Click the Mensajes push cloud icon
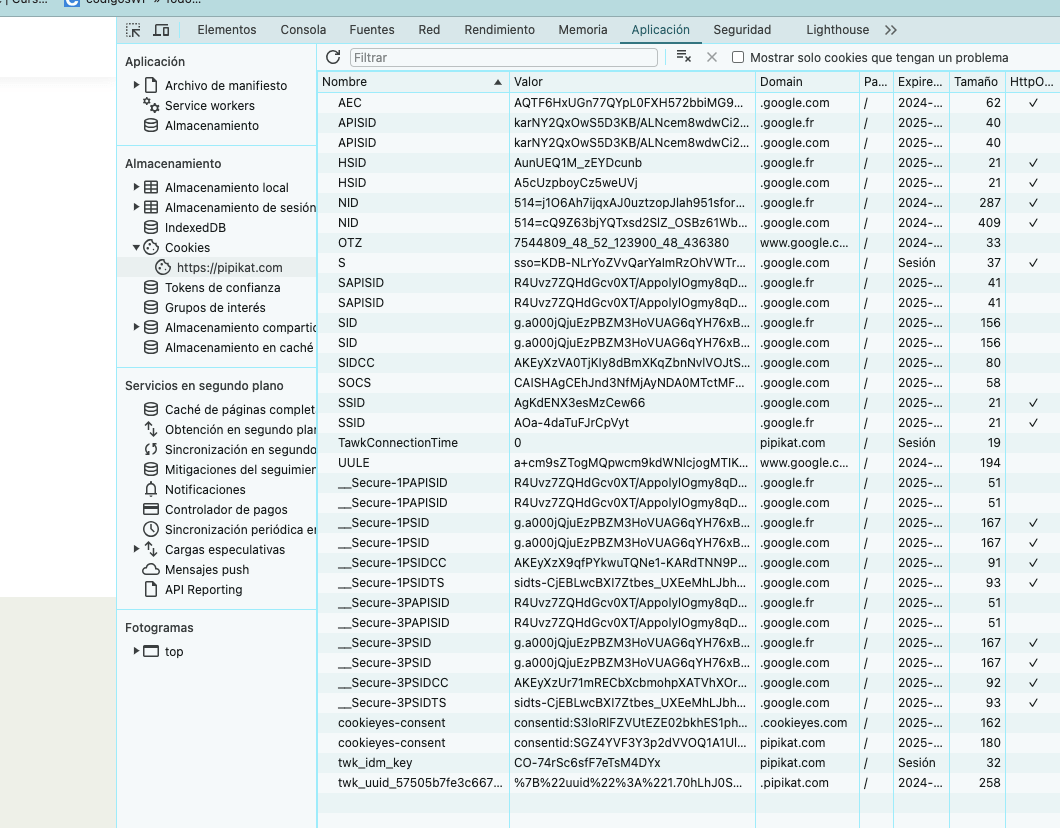 click(x=151, y=570)
